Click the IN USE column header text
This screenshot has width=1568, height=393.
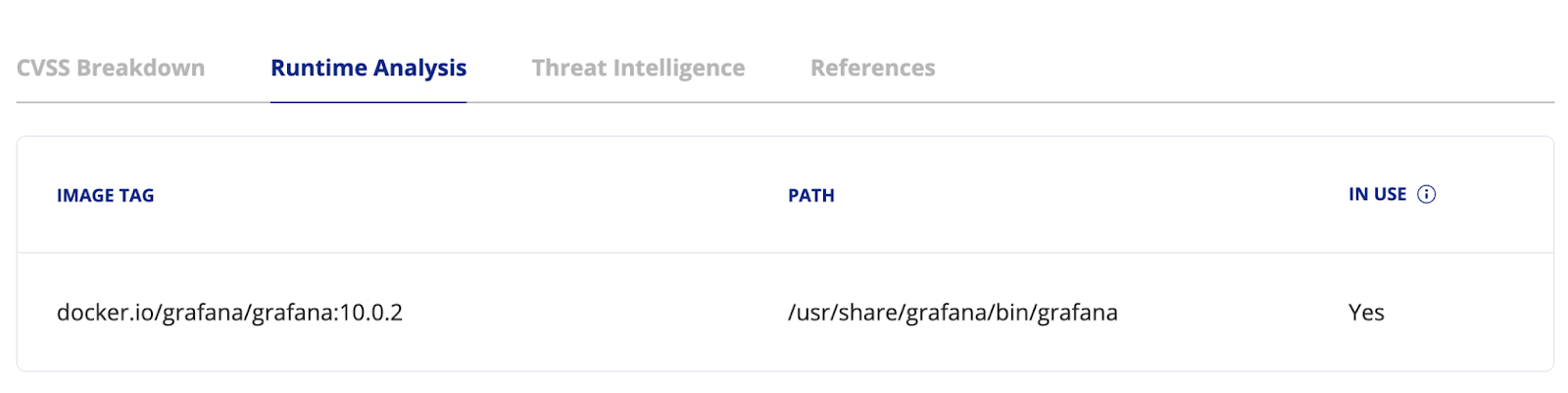point(1377,194)
